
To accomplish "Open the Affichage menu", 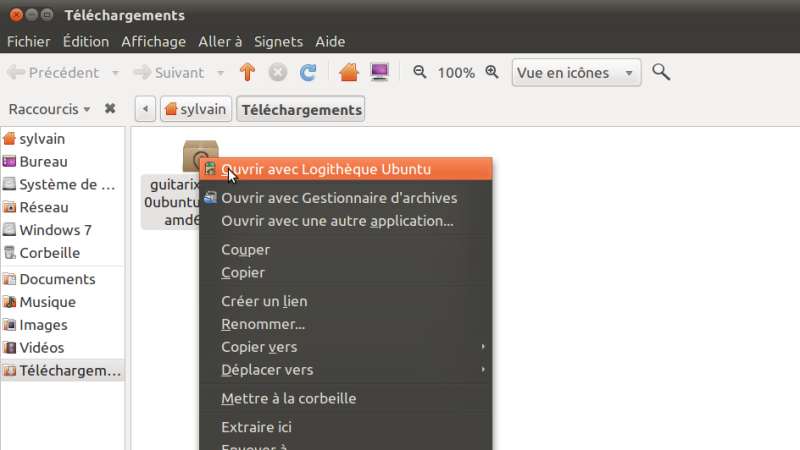I will coord(154,41).
